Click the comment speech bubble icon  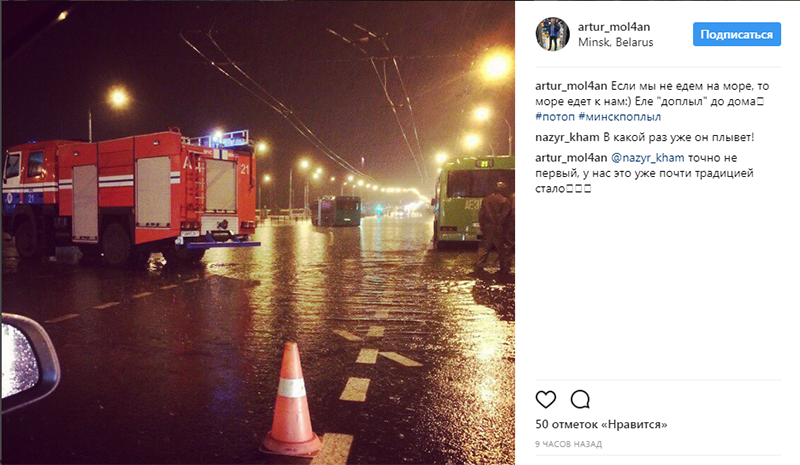(x=580, y=399)
